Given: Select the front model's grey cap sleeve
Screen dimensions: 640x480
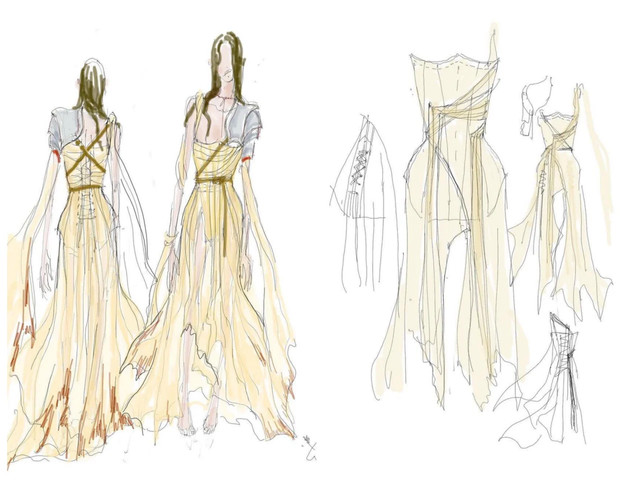Looking at the screenshot, I should (248, 123).
